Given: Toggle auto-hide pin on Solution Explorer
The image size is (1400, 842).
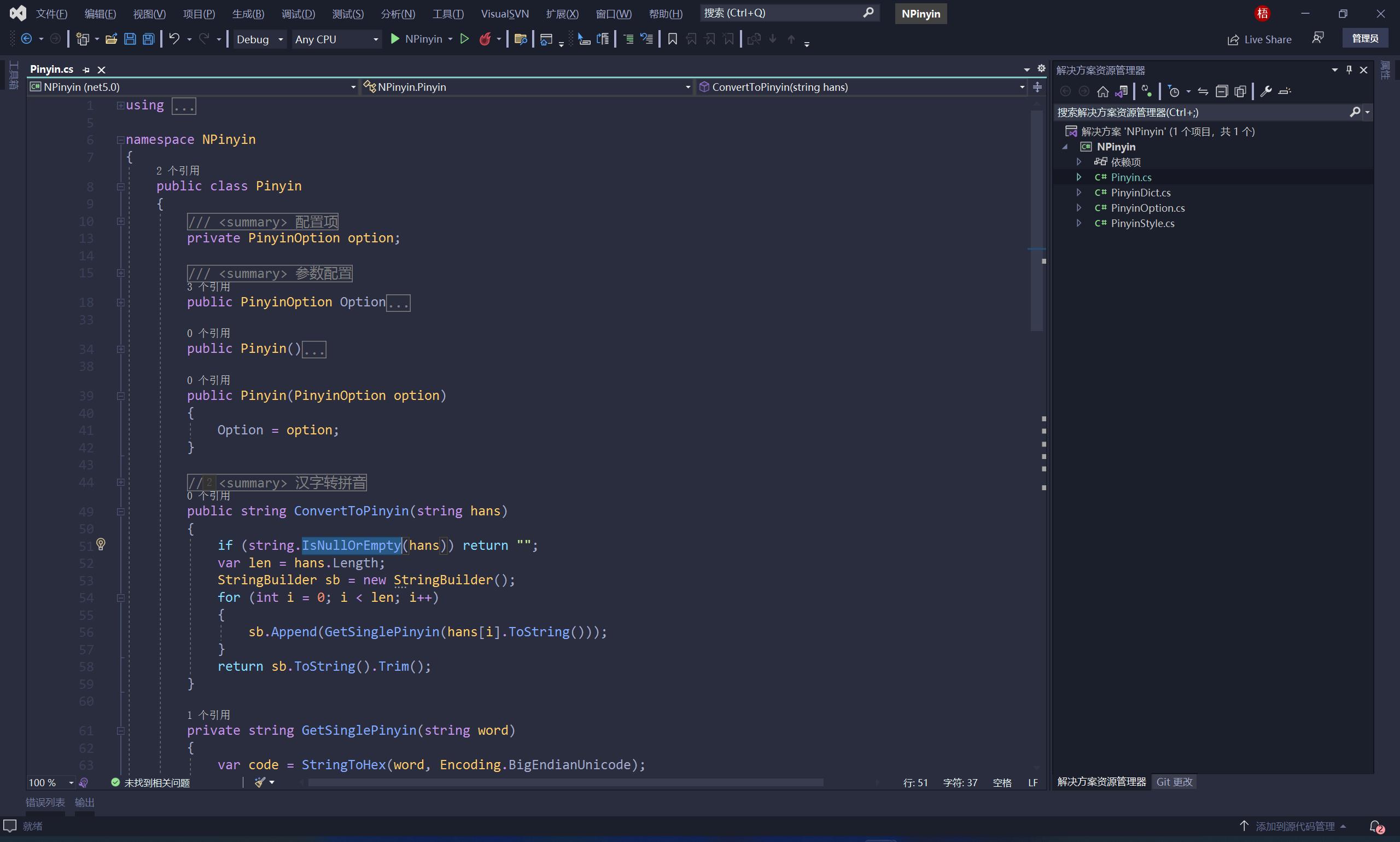Looking at the screenshot, I should click(x=1349, y=69).
